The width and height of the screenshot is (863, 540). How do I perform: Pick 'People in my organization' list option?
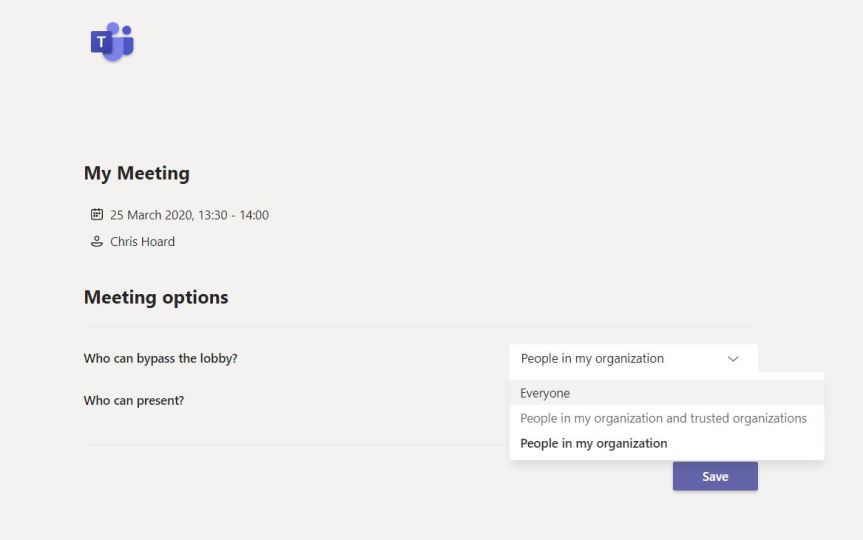pyautogui.click(x=593, y=444)
